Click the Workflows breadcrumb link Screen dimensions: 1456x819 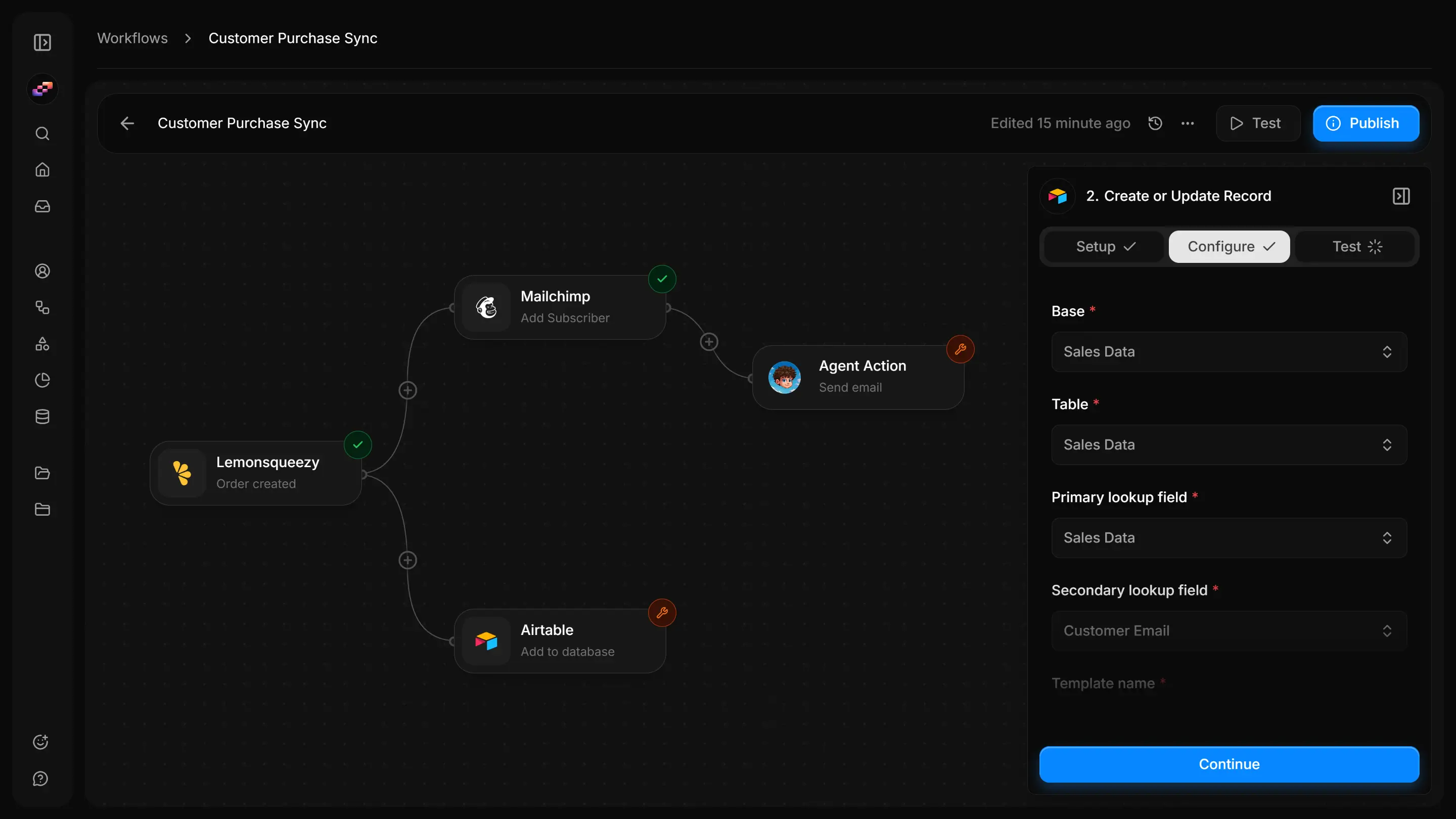pos(132,38)
